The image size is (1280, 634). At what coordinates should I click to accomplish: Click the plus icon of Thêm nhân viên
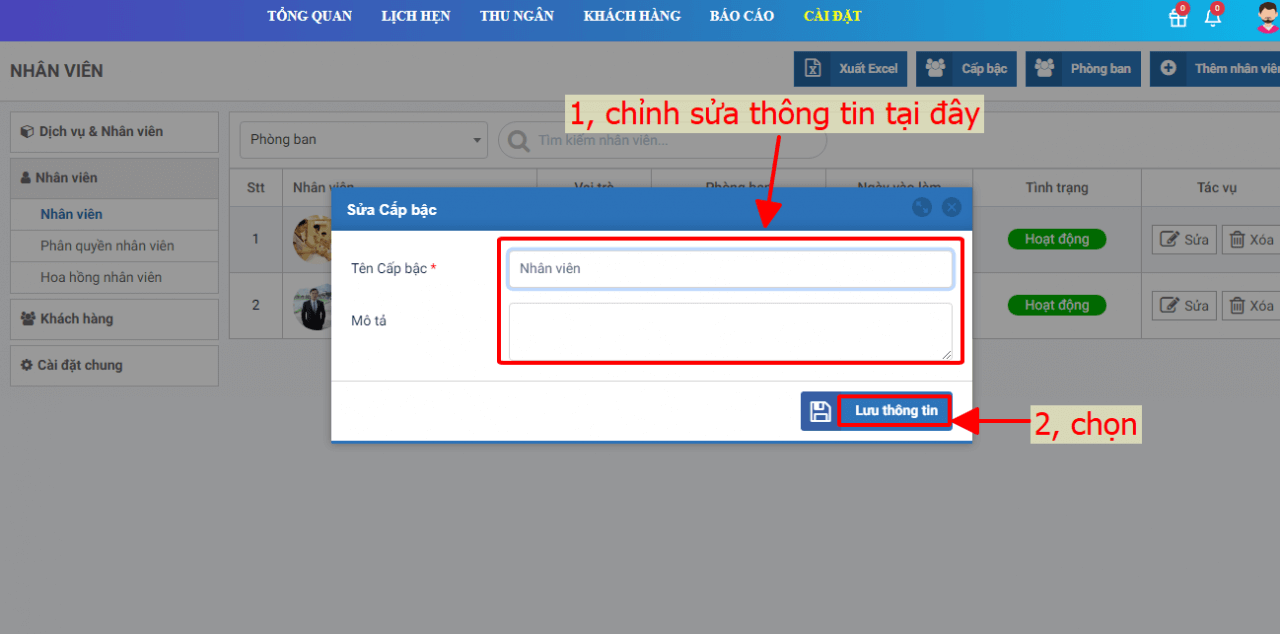(x=1167, y=69)
